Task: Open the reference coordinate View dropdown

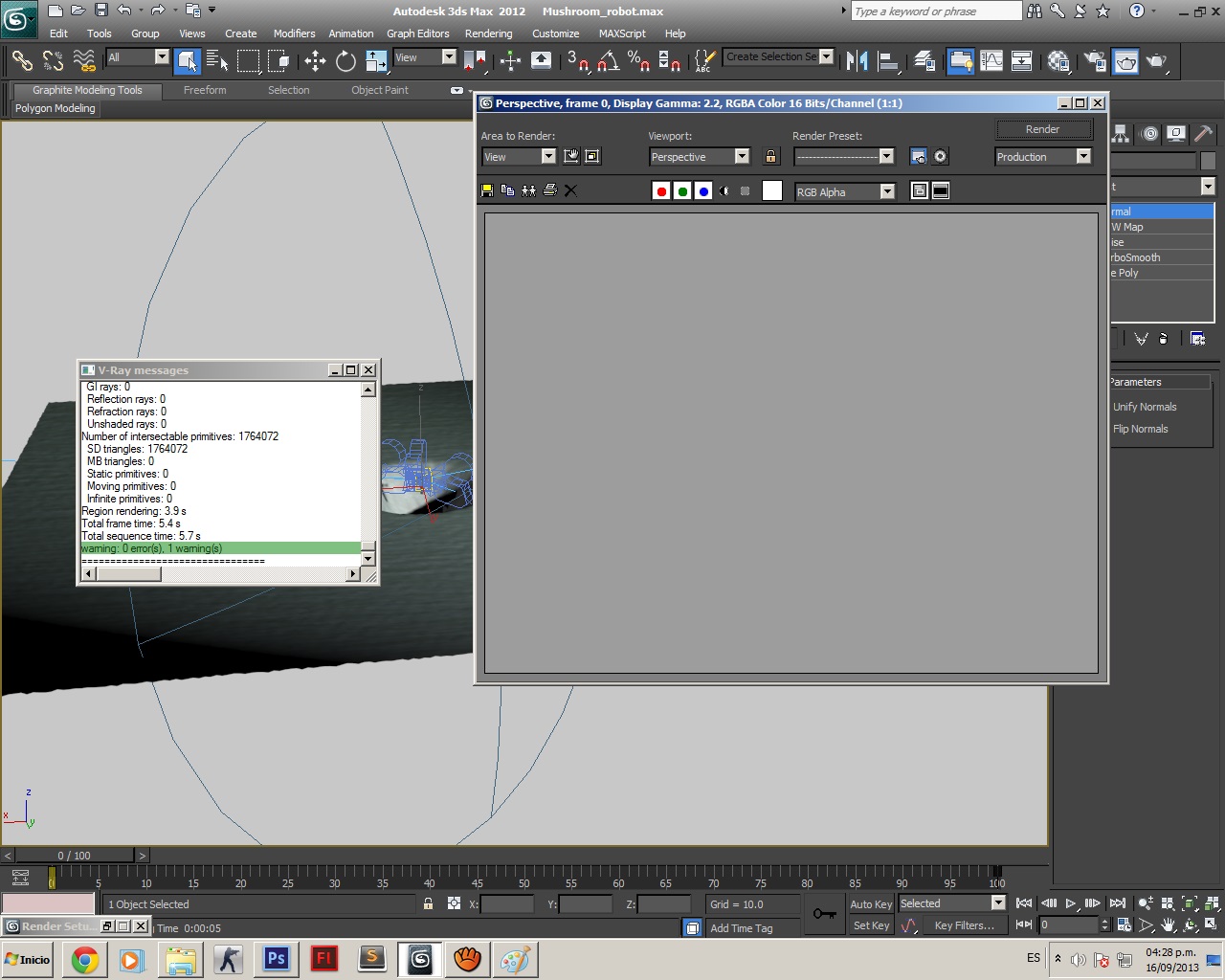Action: click(425, 57)
